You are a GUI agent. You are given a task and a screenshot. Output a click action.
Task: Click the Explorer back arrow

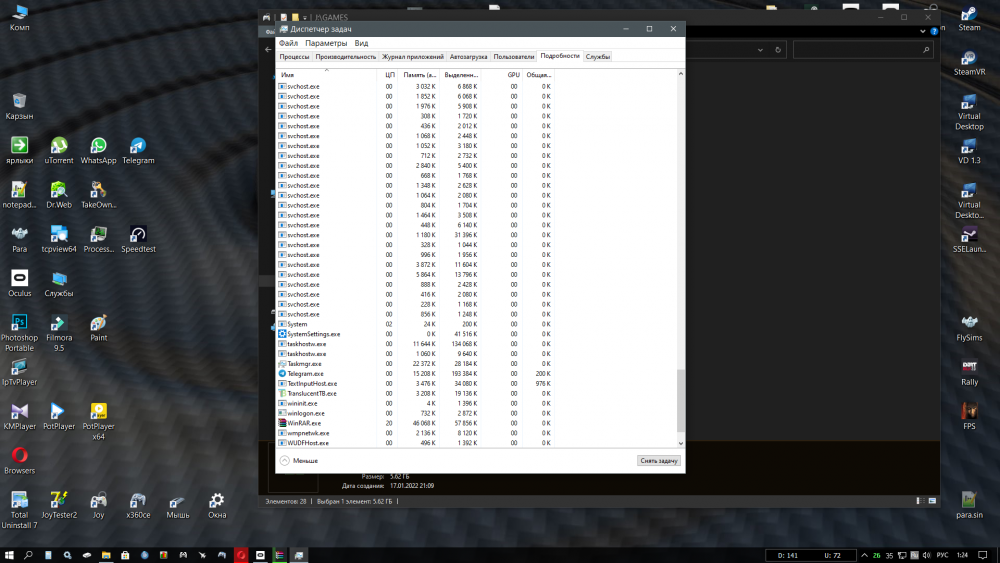pyautogui.click(x=268, y=49)
